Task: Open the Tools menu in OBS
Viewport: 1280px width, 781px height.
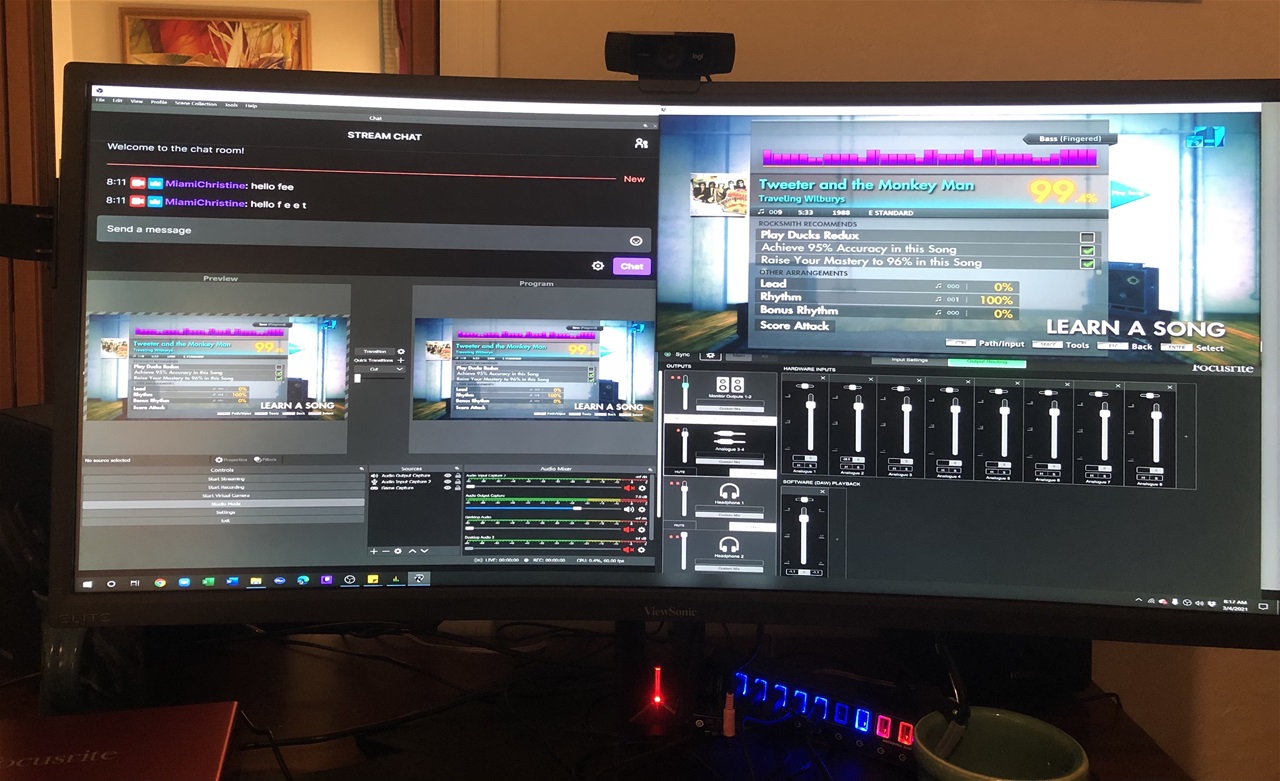Action: [x=231, y=105]
